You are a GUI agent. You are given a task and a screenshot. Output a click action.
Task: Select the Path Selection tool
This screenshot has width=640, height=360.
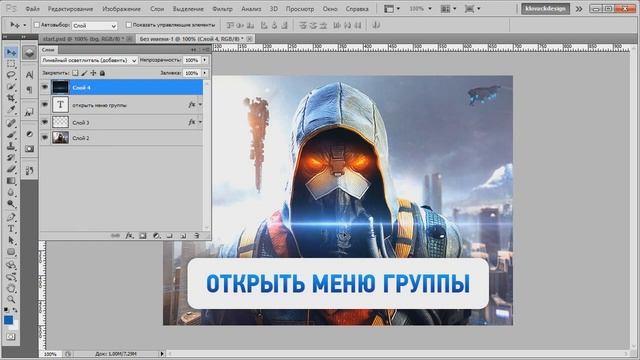(11, 240)
